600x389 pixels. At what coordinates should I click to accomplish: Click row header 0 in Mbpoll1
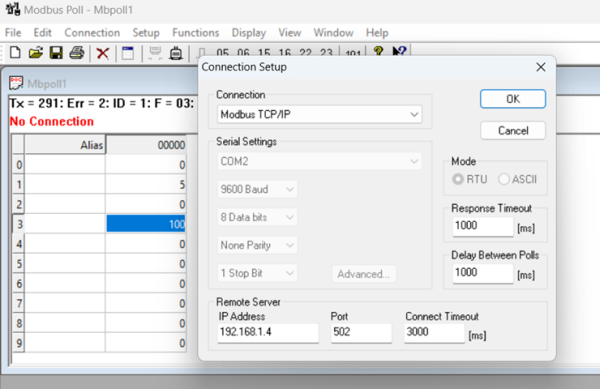click(x=19, y=165)
